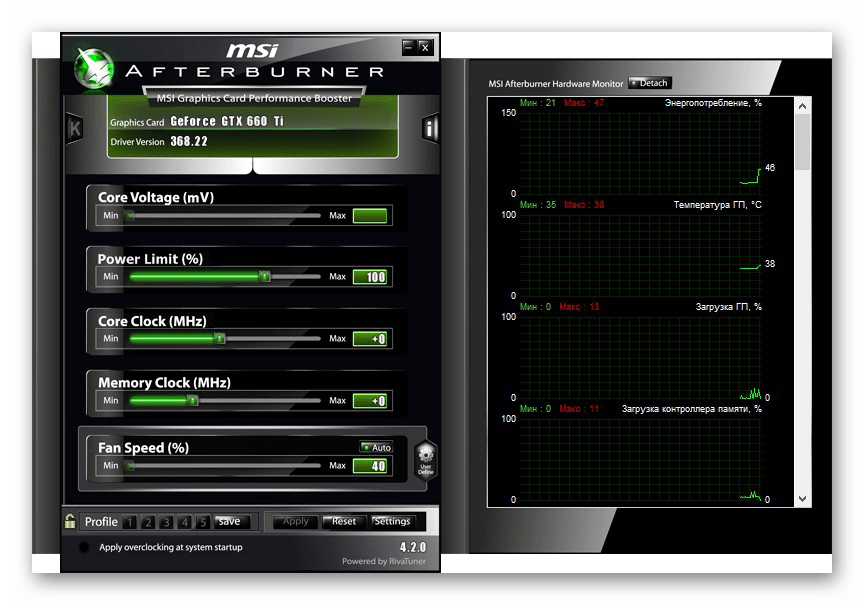Click the Fan Speed value field

coord(370,466)
